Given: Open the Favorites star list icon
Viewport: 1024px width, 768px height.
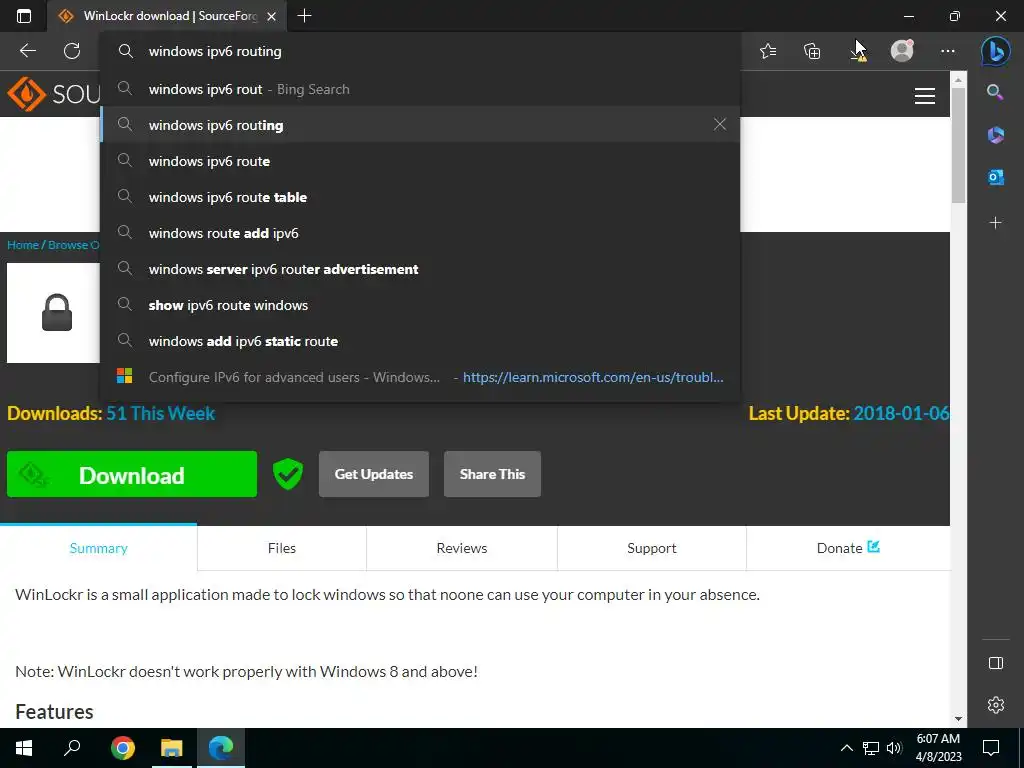Looking at the screenshot, I should click(768, 51).
